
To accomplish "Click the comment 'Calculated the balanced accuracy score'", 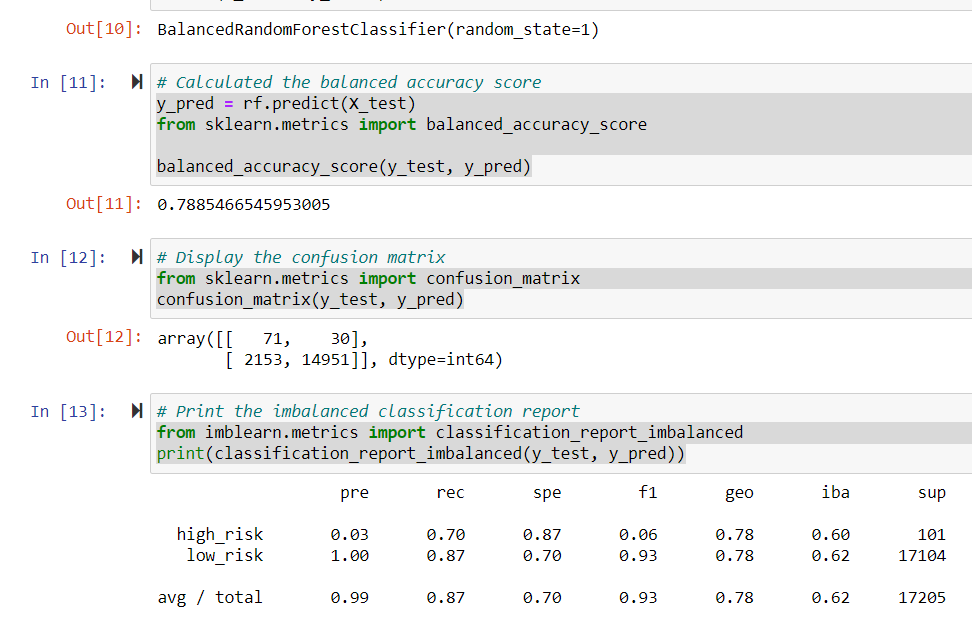I will pos(349,82).
